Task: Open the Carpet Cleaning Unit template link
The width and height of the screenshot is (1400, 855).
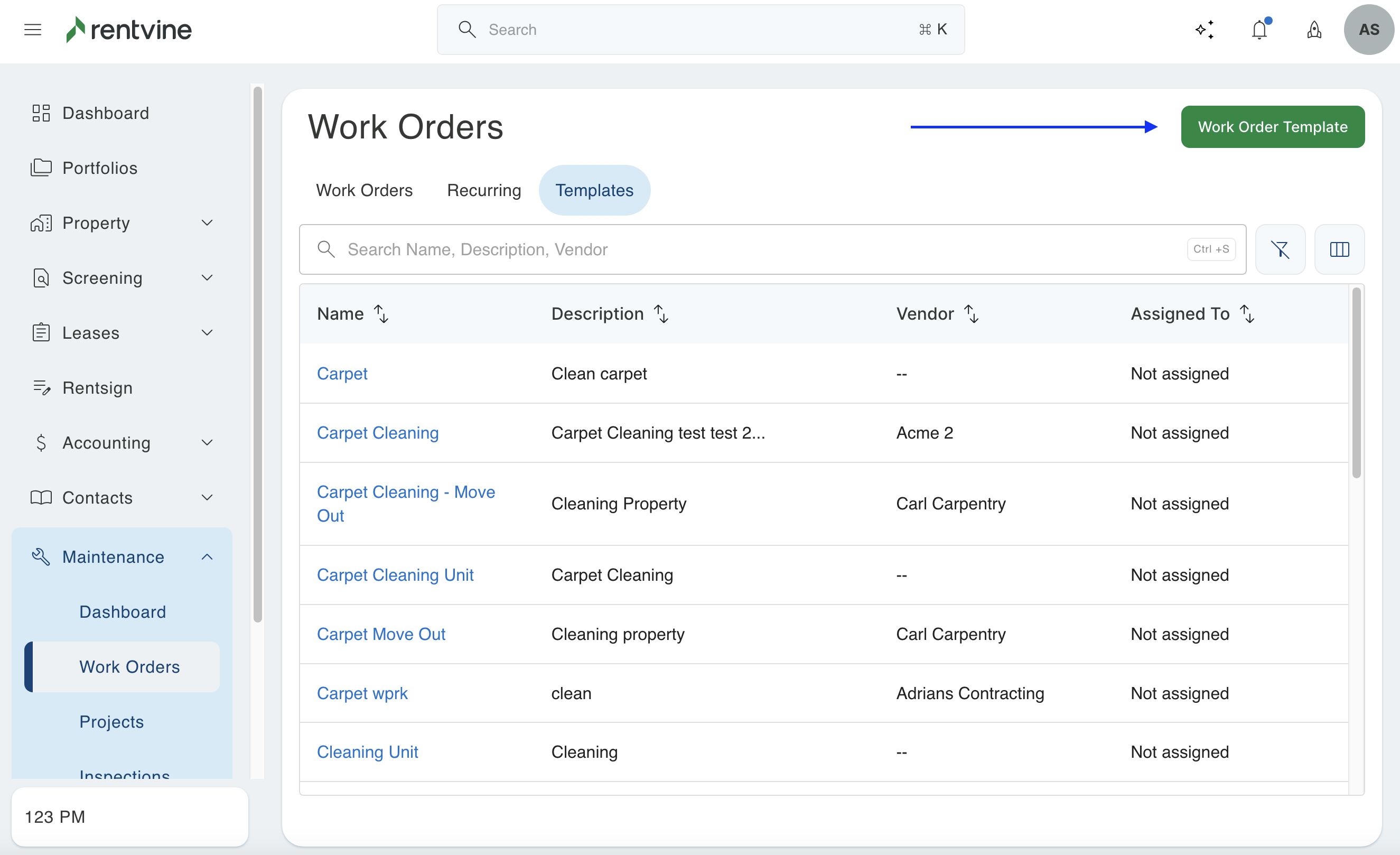Action: tap(395, 575)
